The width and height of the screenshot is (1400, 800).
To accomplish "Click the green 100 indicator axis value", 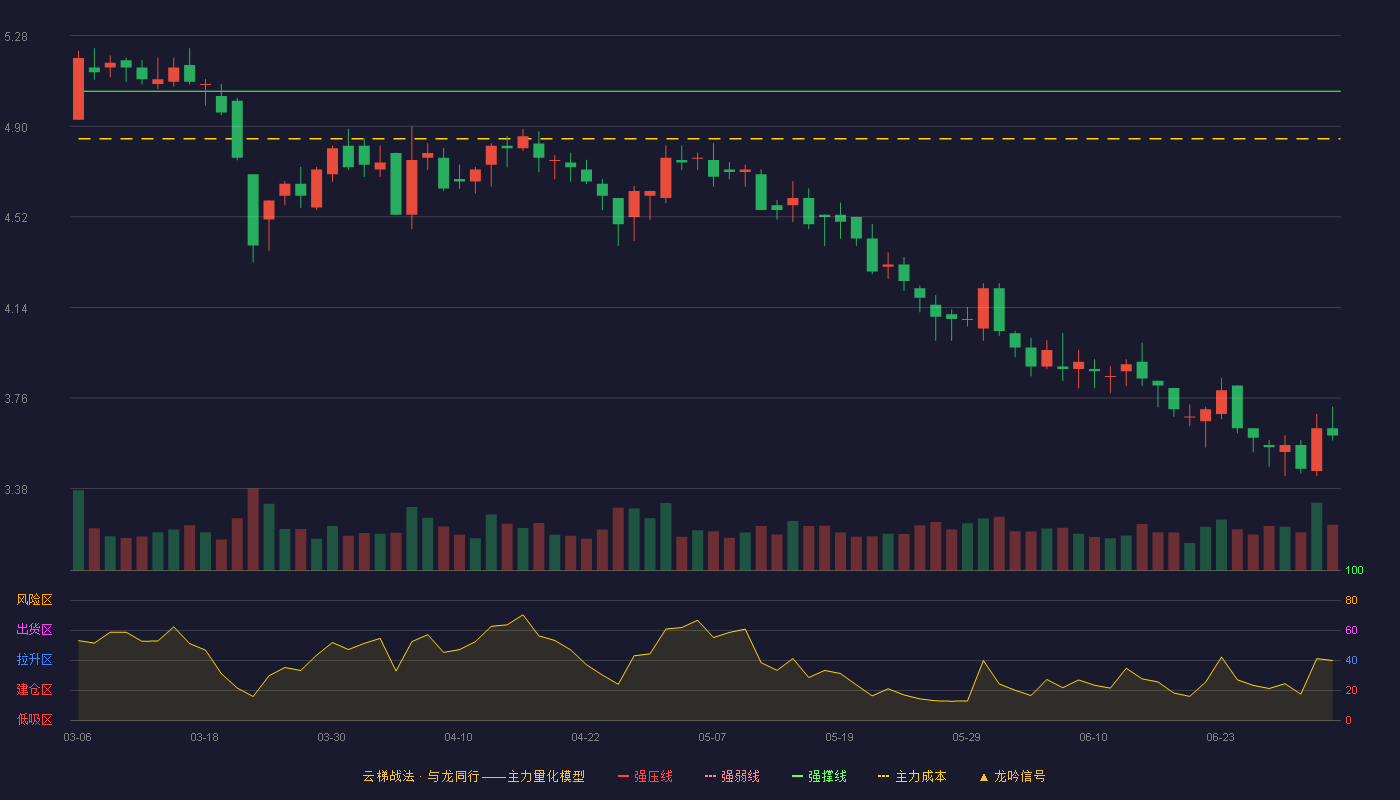I will pos(1354,570).
